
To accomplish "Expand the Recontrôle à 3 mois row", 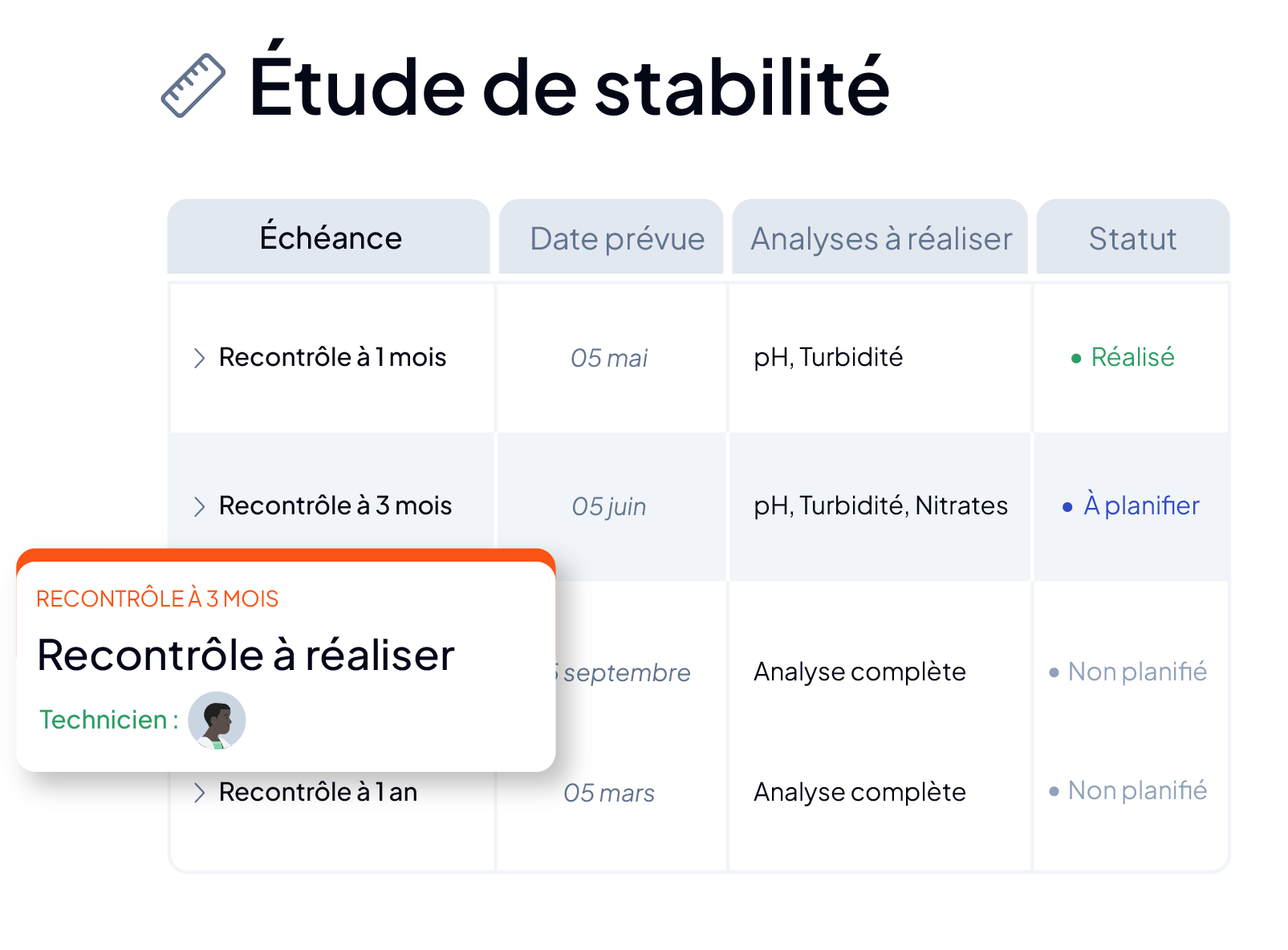I will coord(199,506).
